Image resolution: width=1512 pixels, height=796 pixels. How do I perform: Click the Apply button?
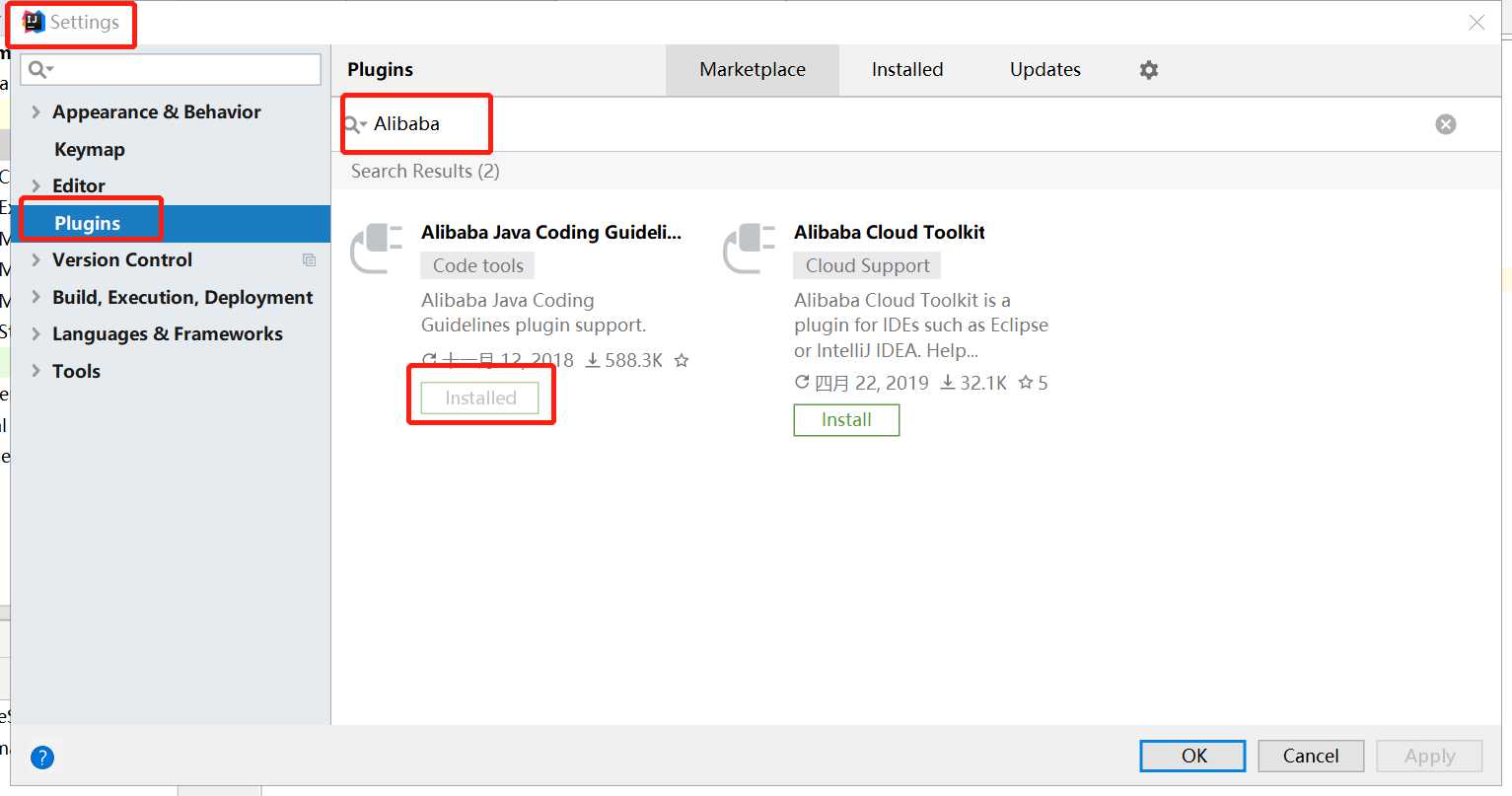click(x=1429, y=757)
